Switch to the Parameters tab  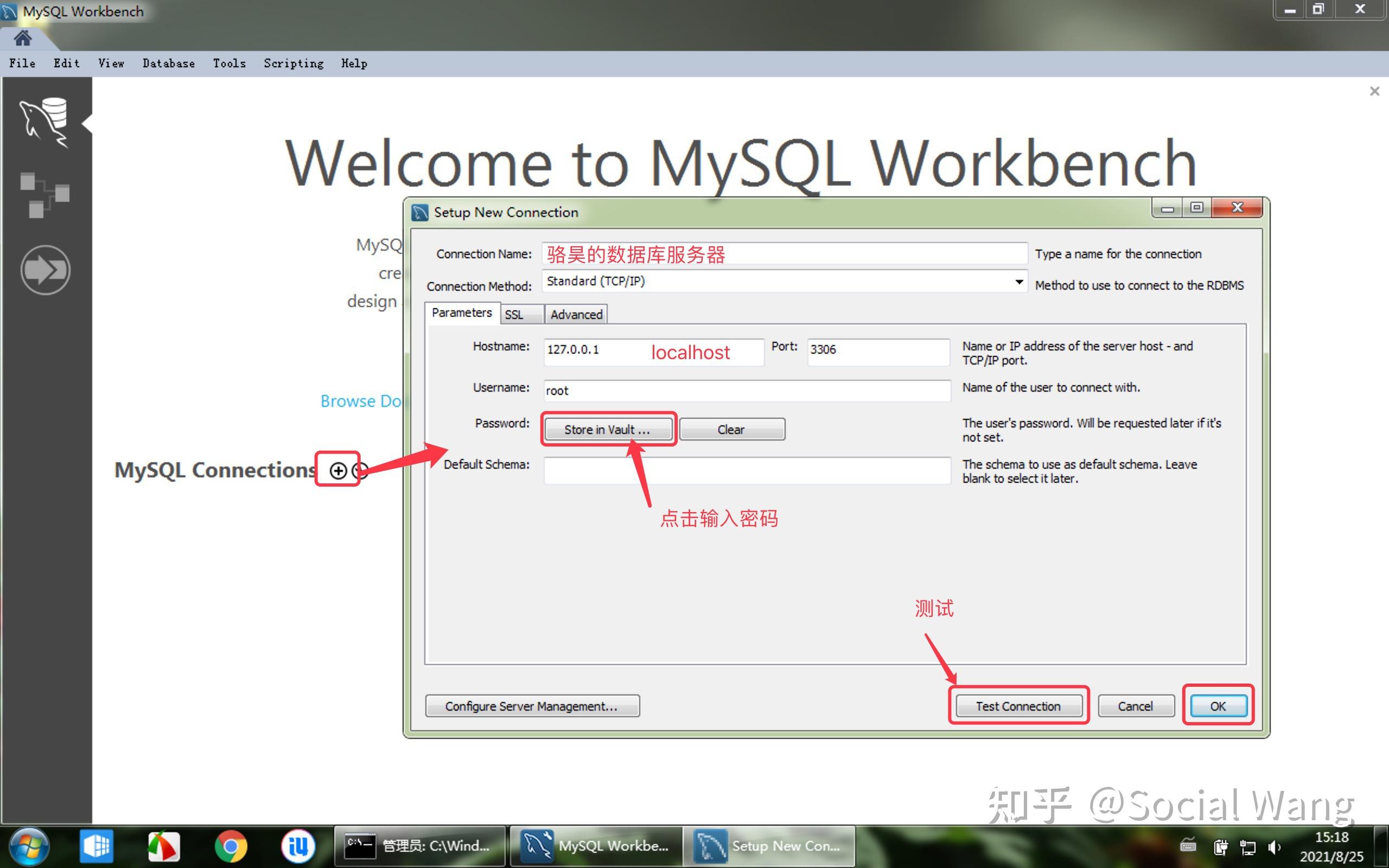(462, 313)
